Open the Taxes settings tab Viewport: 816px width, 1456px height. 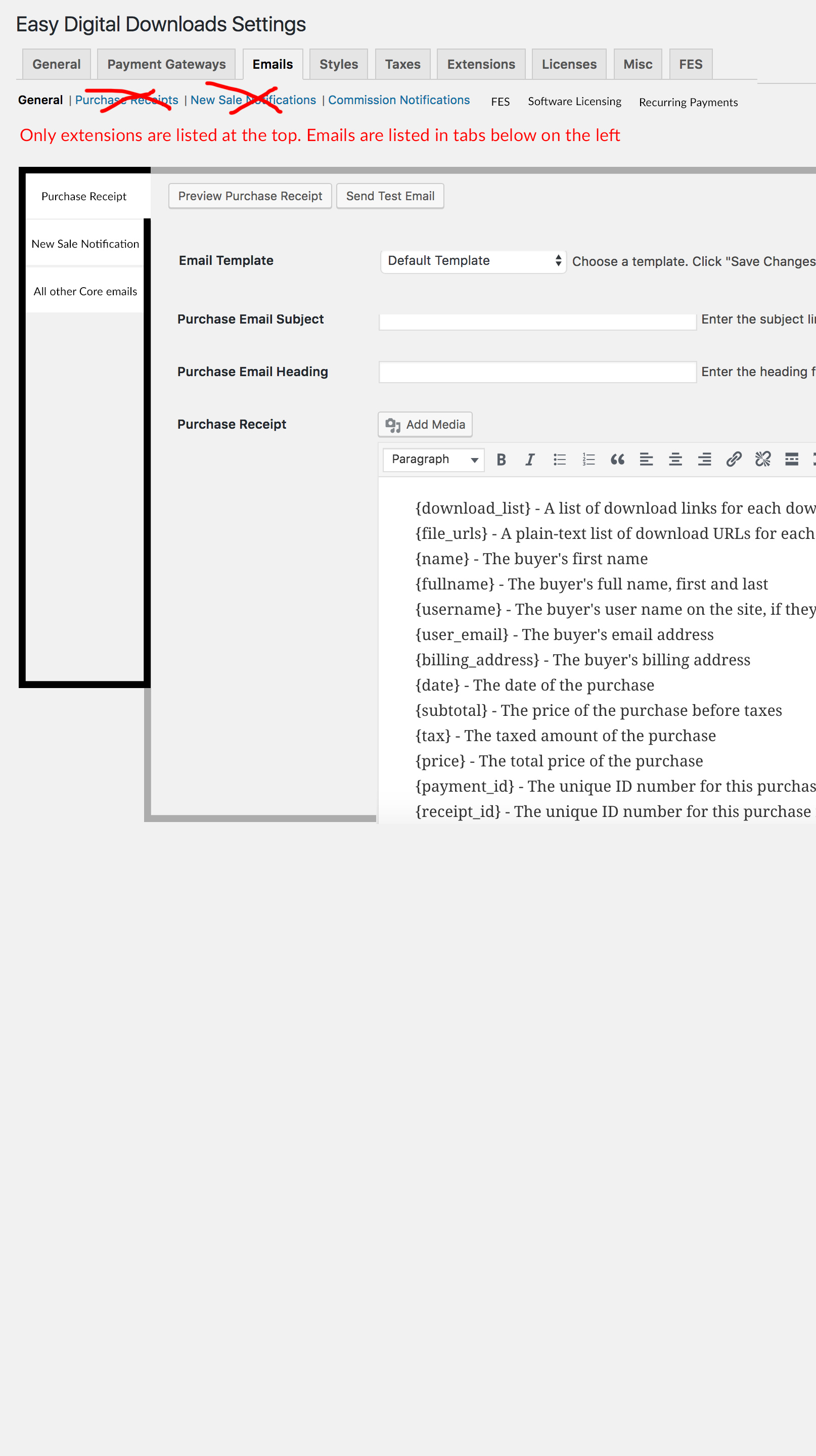[402, 64]
